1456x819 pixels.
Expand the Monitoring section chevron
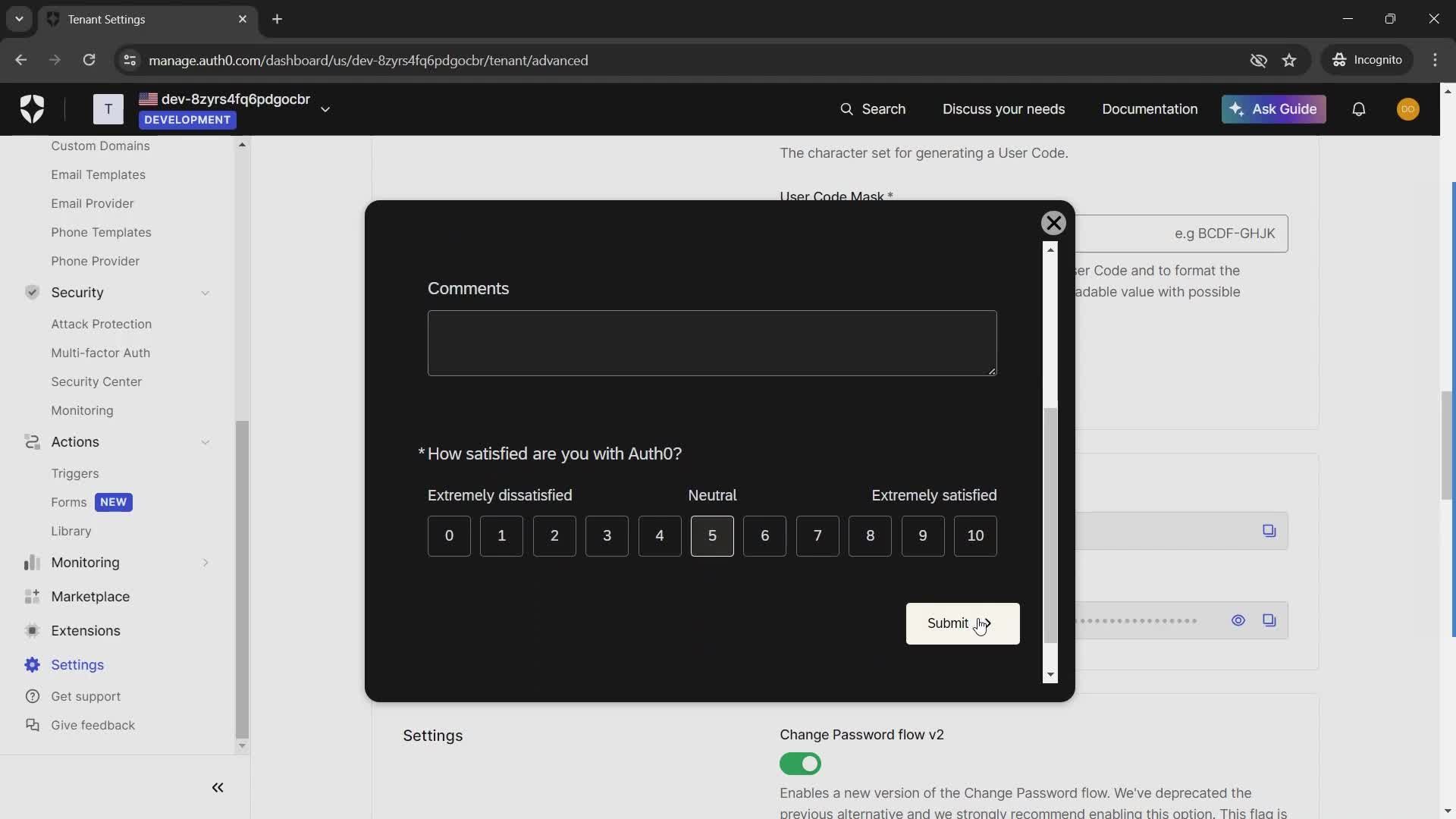[205, 563]
